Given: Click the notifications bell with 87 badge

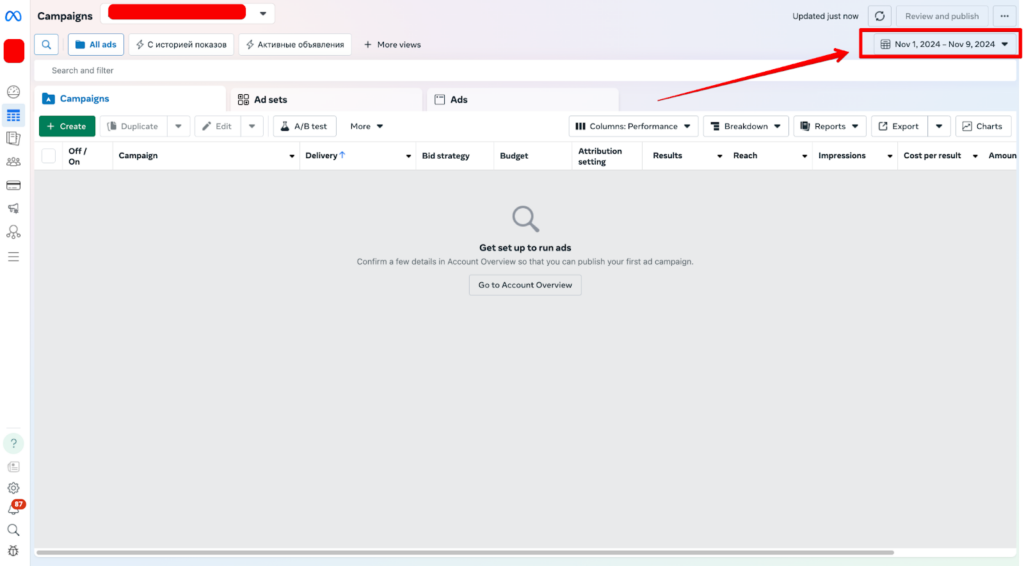Looking at the screenshot, I should [14, 509].
